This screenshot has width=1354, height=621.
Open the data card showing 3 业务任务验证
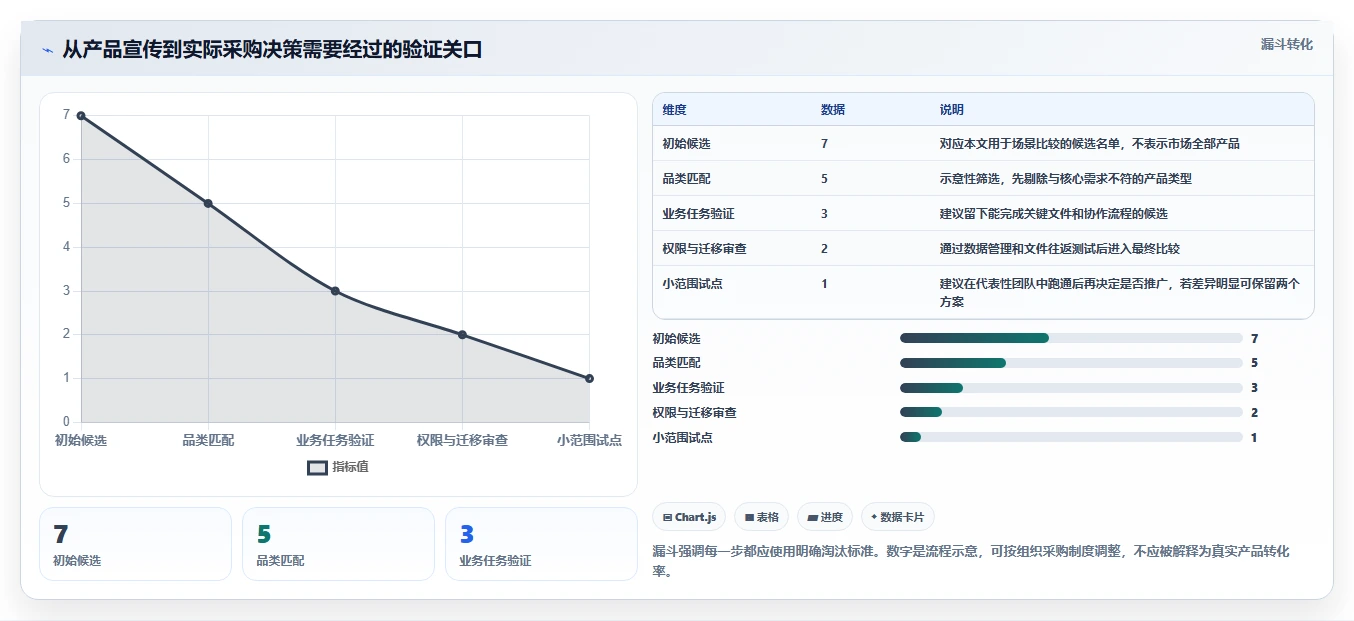pyautogui.click(x=541, y=544)
